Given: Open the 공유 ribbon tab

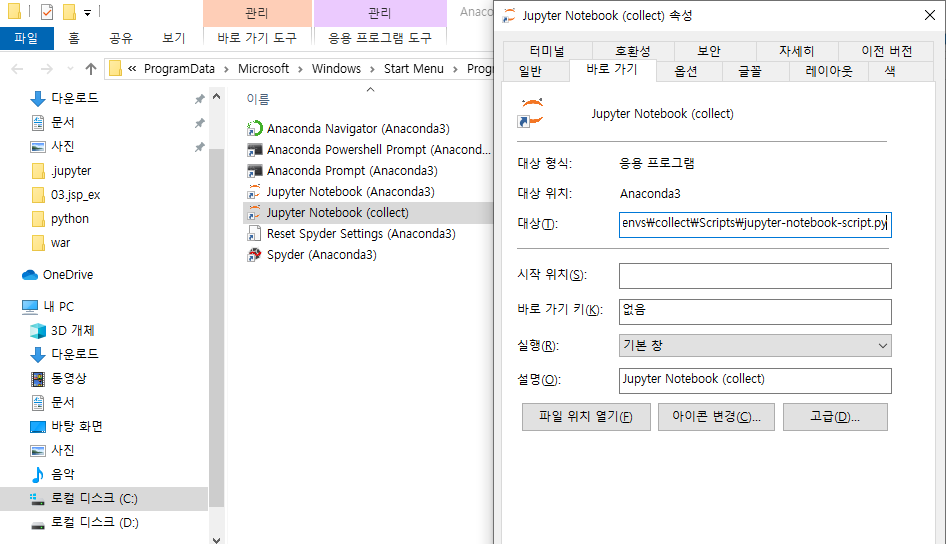Looking at the screenshot, I should coord(121,38).
